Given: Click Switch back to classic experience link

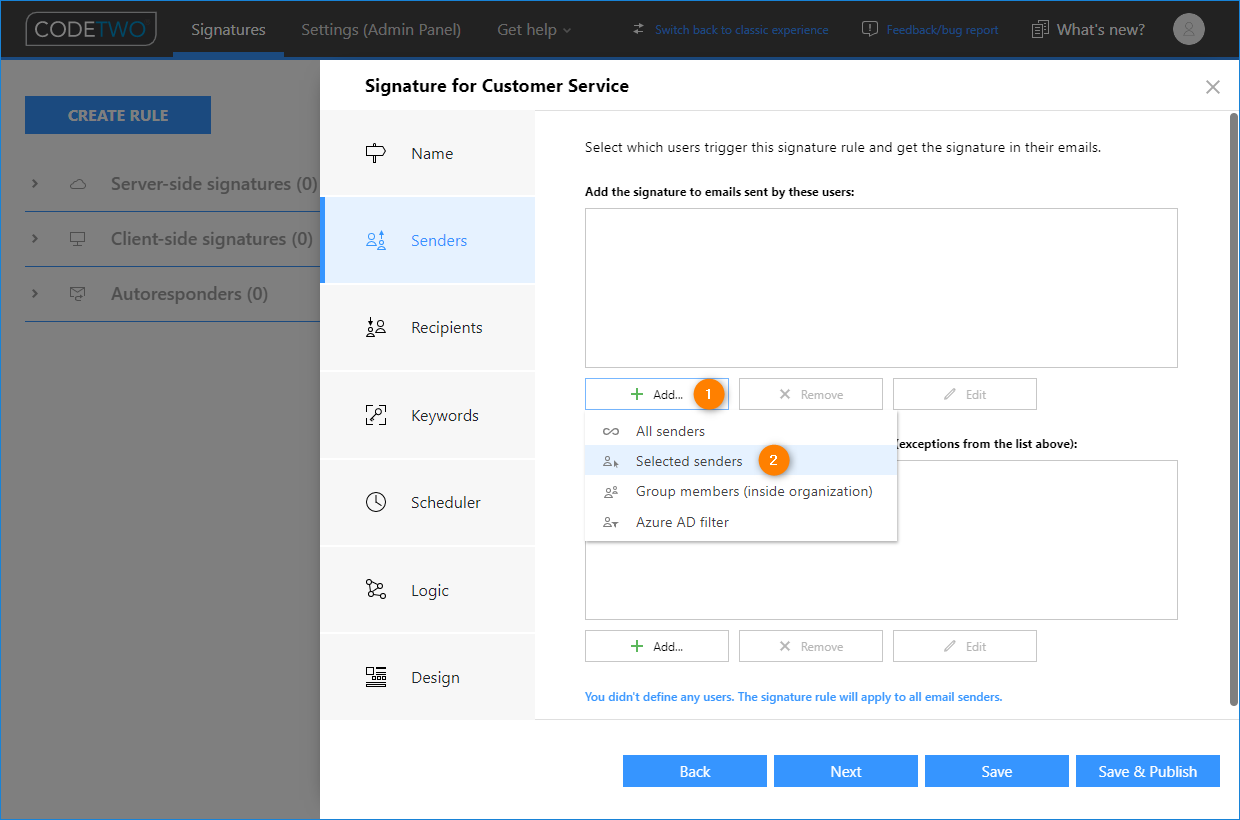Looking at the screenshot, I should coord(741,30).
